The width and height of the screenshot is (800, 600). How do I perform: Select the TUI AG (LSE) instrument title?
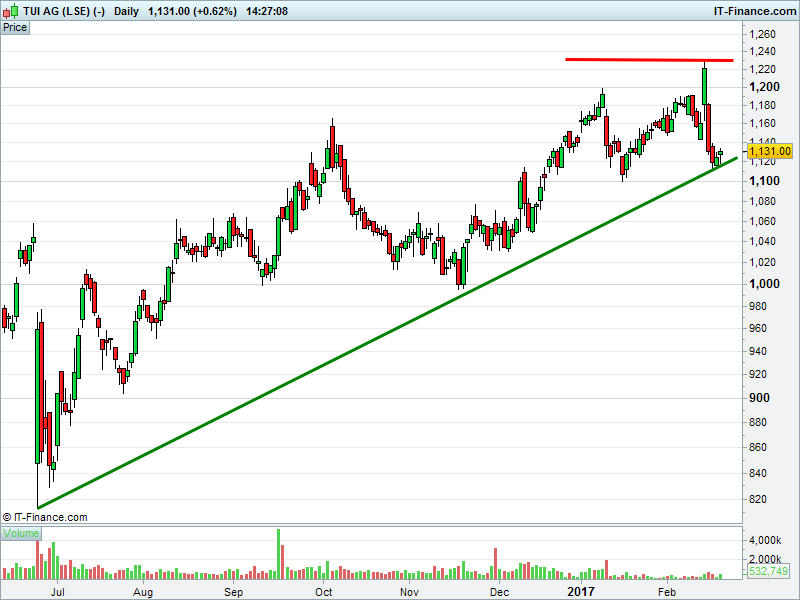64,11
